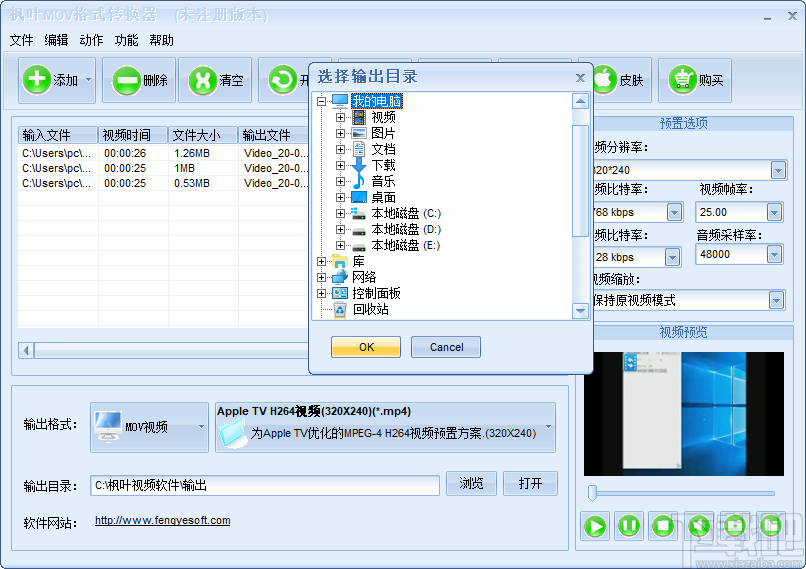Select the file row sized 0.53MB

point(164,183)
